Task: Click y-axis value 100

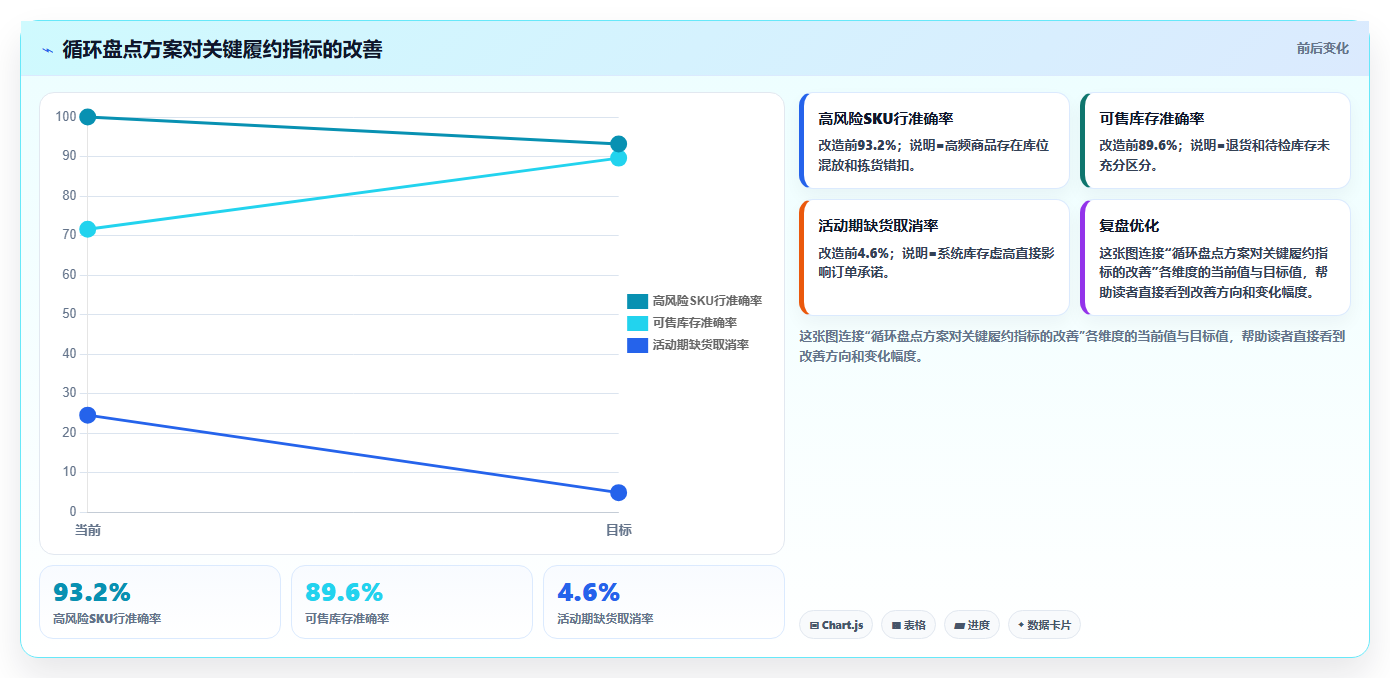Action: click(x=66, y=117)
